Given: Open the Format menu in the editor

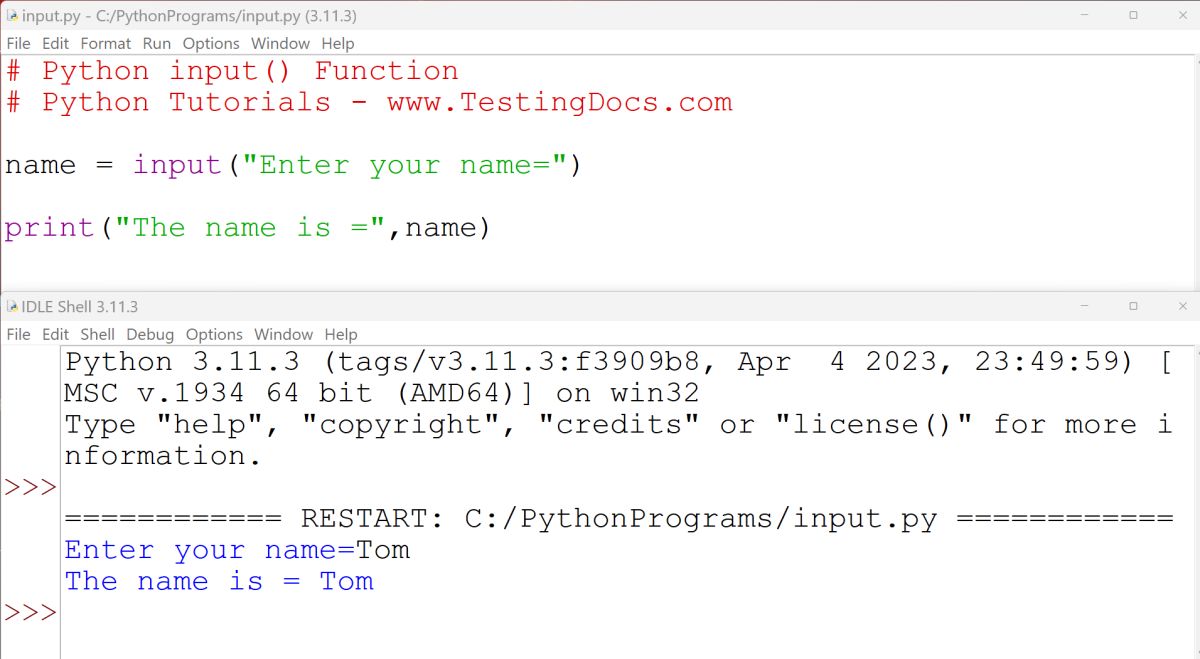Looking at the screenshot, I should [105, 43].
